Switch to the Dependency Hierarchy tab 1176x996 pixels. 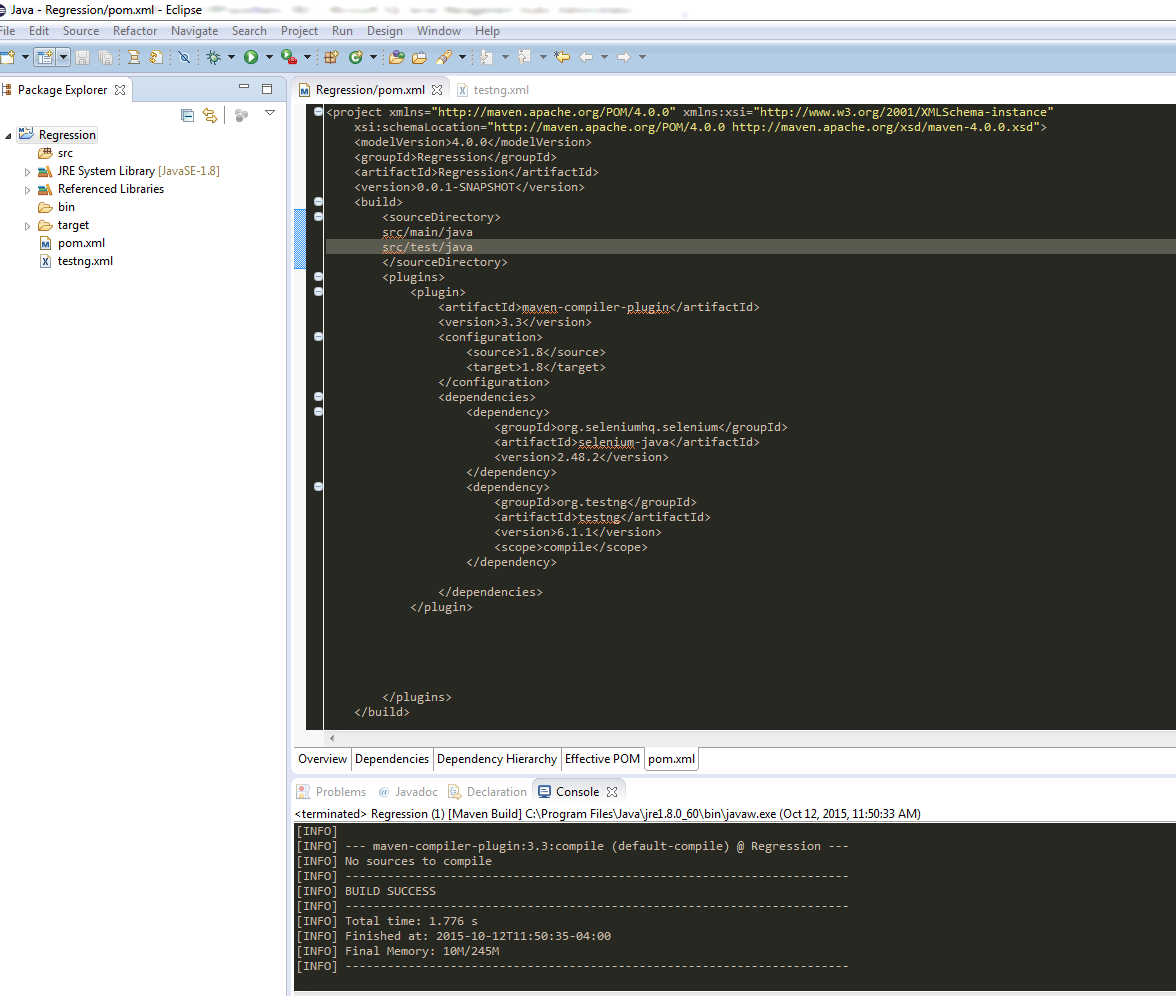point(496,759)
